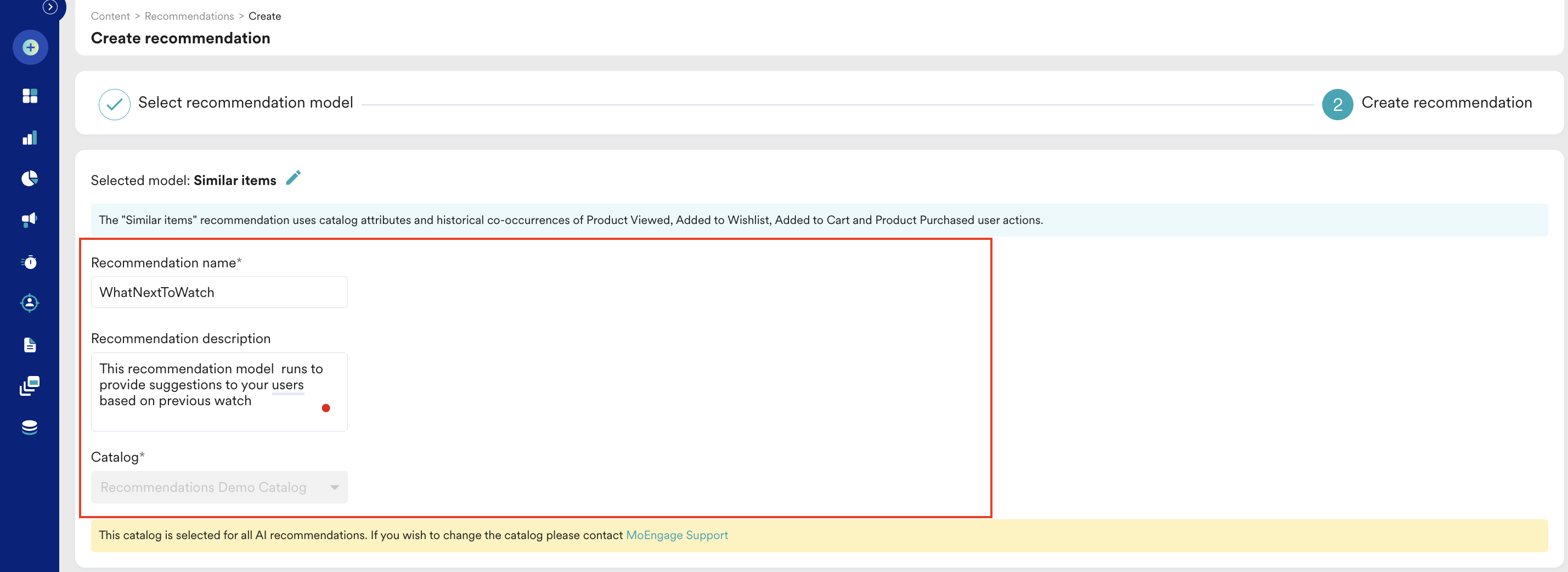This screenshot has width=1568, height=572.
Task: Open the database stack icon in sidebar
Action: coord(30,428)
